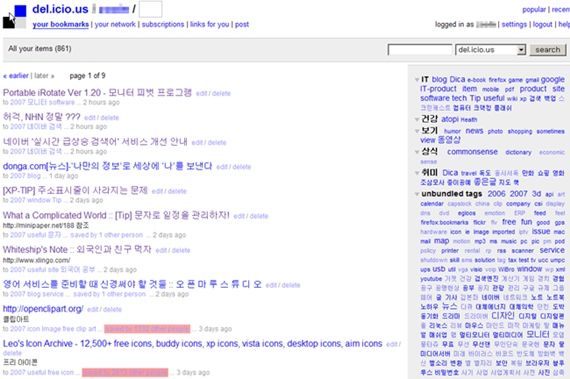Click the All your items (861) heading
Image resolution: width=570 pixels, height=379 pixels.
pos(40,49)
